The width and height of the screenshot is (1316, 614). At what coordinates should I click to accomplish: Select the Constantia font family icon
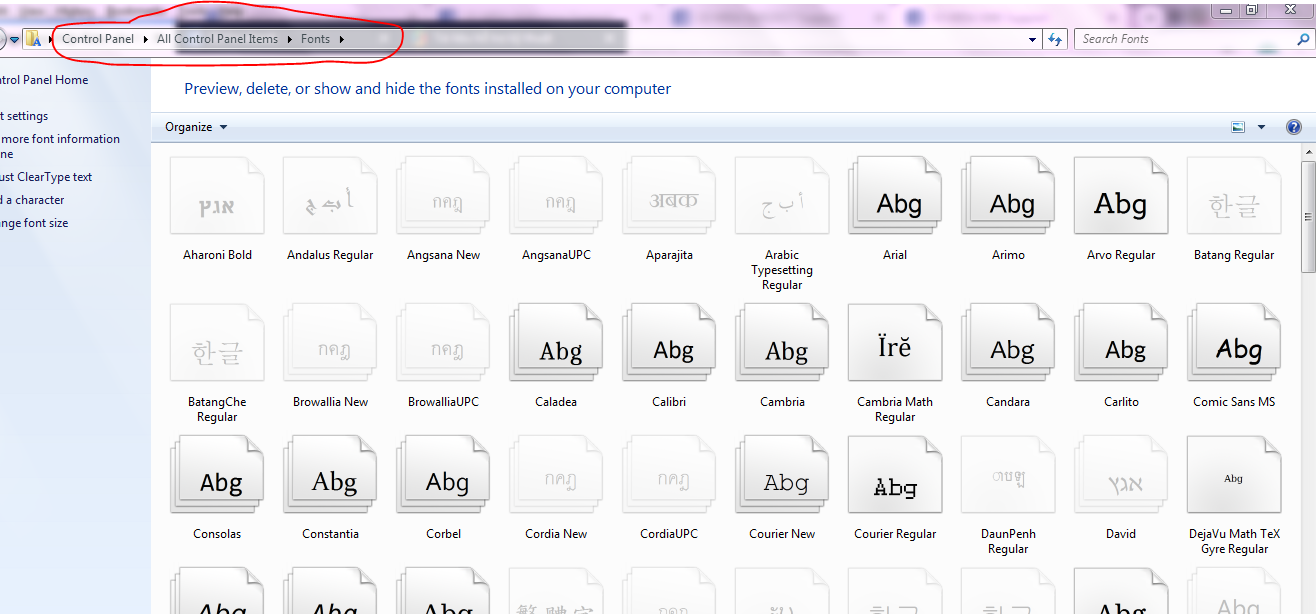(330, 476)
